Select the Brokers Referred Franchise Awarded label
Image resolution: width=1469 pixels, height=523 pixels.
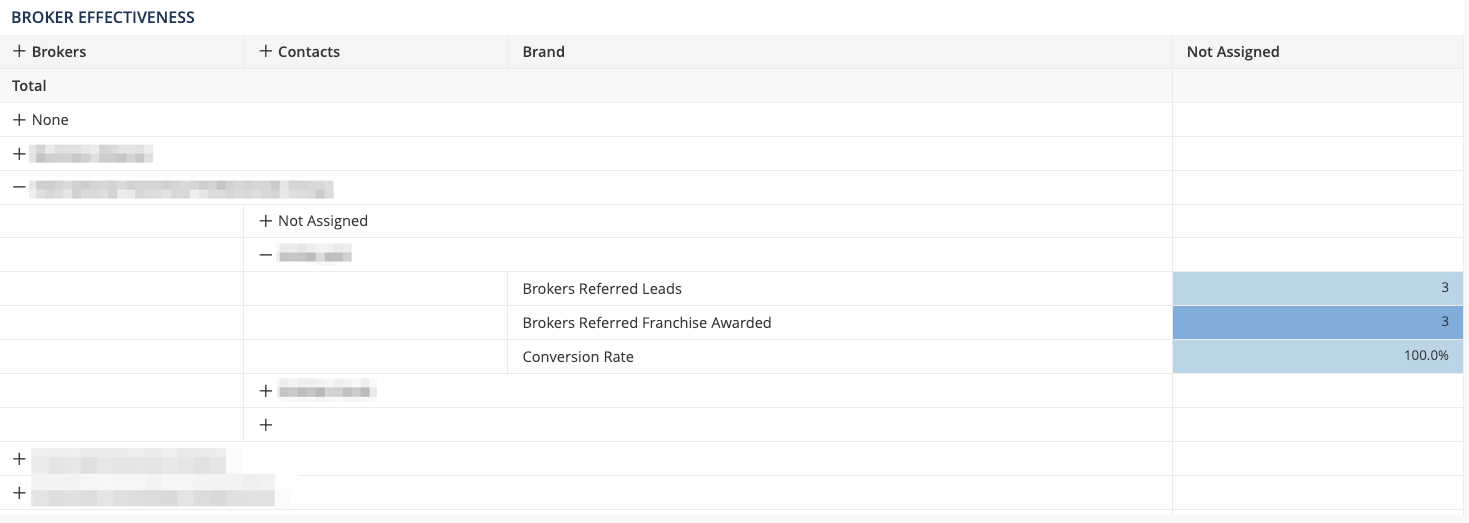click(x=647, y=323)
